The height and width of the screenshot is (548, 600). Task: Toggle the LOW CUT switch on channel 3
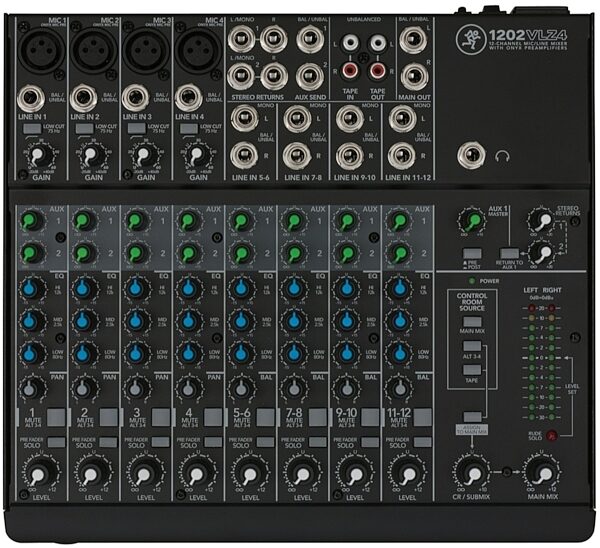(x=137, y=129)
